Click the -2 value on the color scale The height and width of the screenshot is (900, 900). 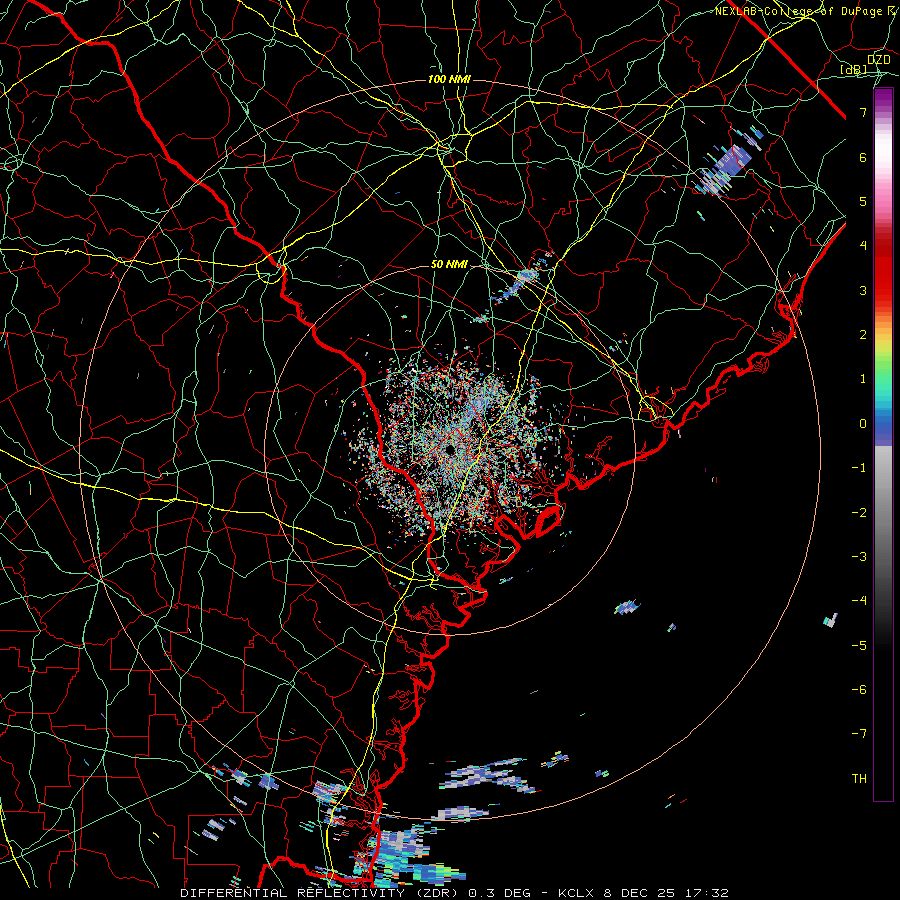point(859,513)
